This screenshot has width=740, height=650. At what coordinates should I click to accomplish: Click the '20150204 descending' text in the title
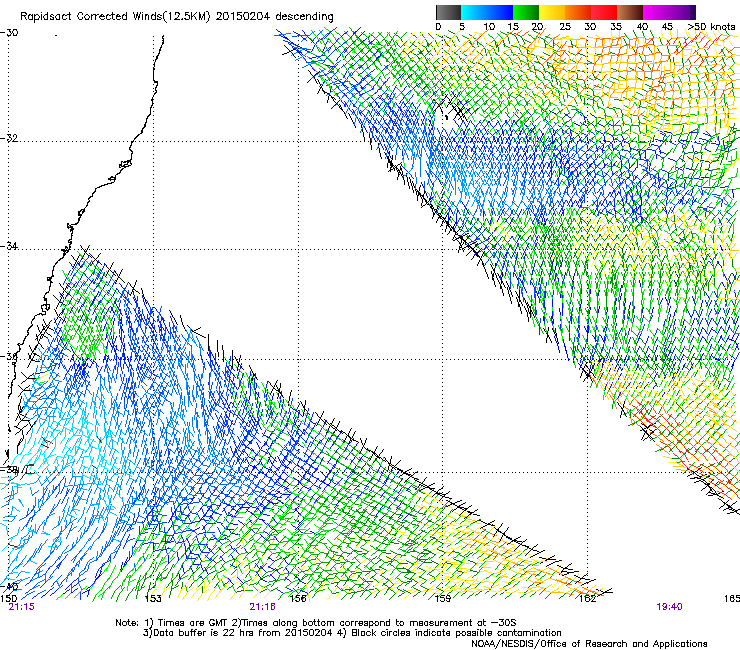[274, 17]
